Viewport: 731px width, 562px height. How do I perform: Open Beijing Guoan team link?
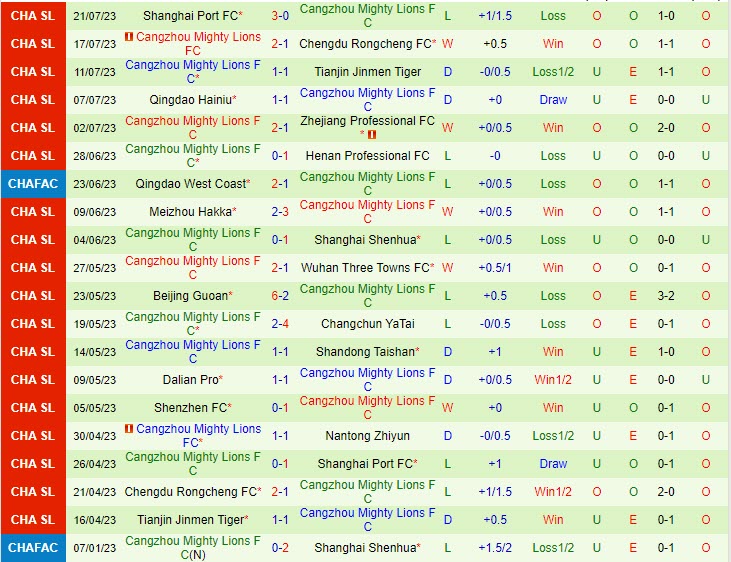pos(191,296)
